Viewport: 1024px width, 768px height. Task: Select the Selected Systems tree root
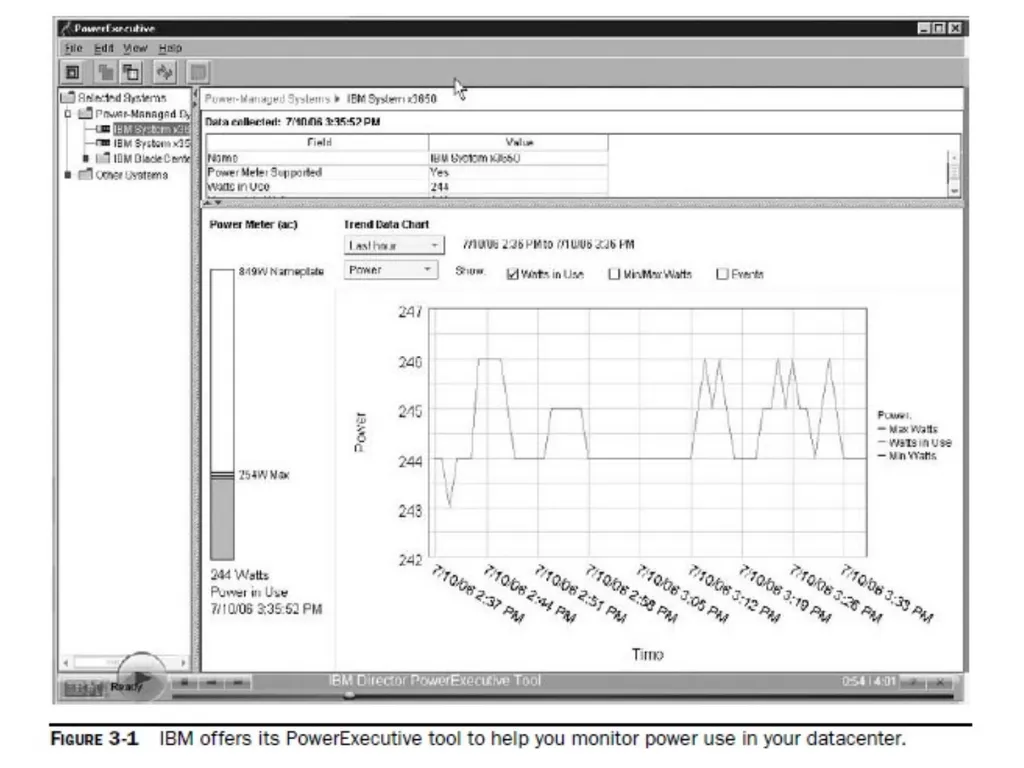122,97
